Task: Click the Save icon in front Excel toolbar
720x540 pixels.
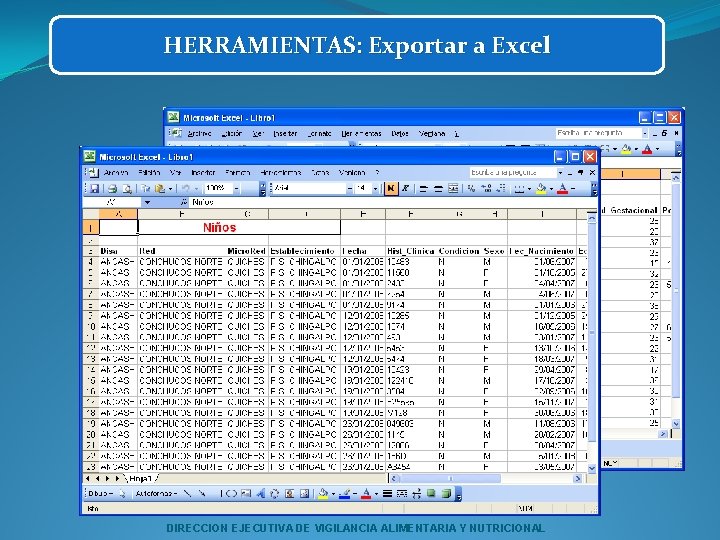Action: click(x=95, y=188)
